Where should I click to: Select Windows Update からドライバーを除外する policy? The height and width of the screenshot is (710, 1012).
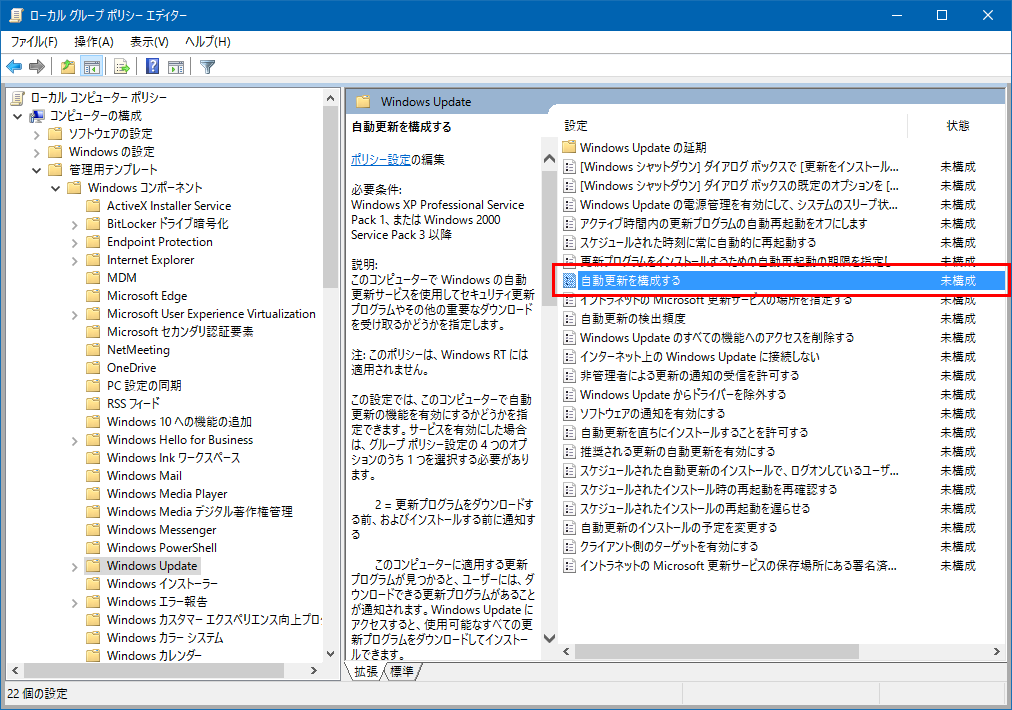click(x=683, y=394)
